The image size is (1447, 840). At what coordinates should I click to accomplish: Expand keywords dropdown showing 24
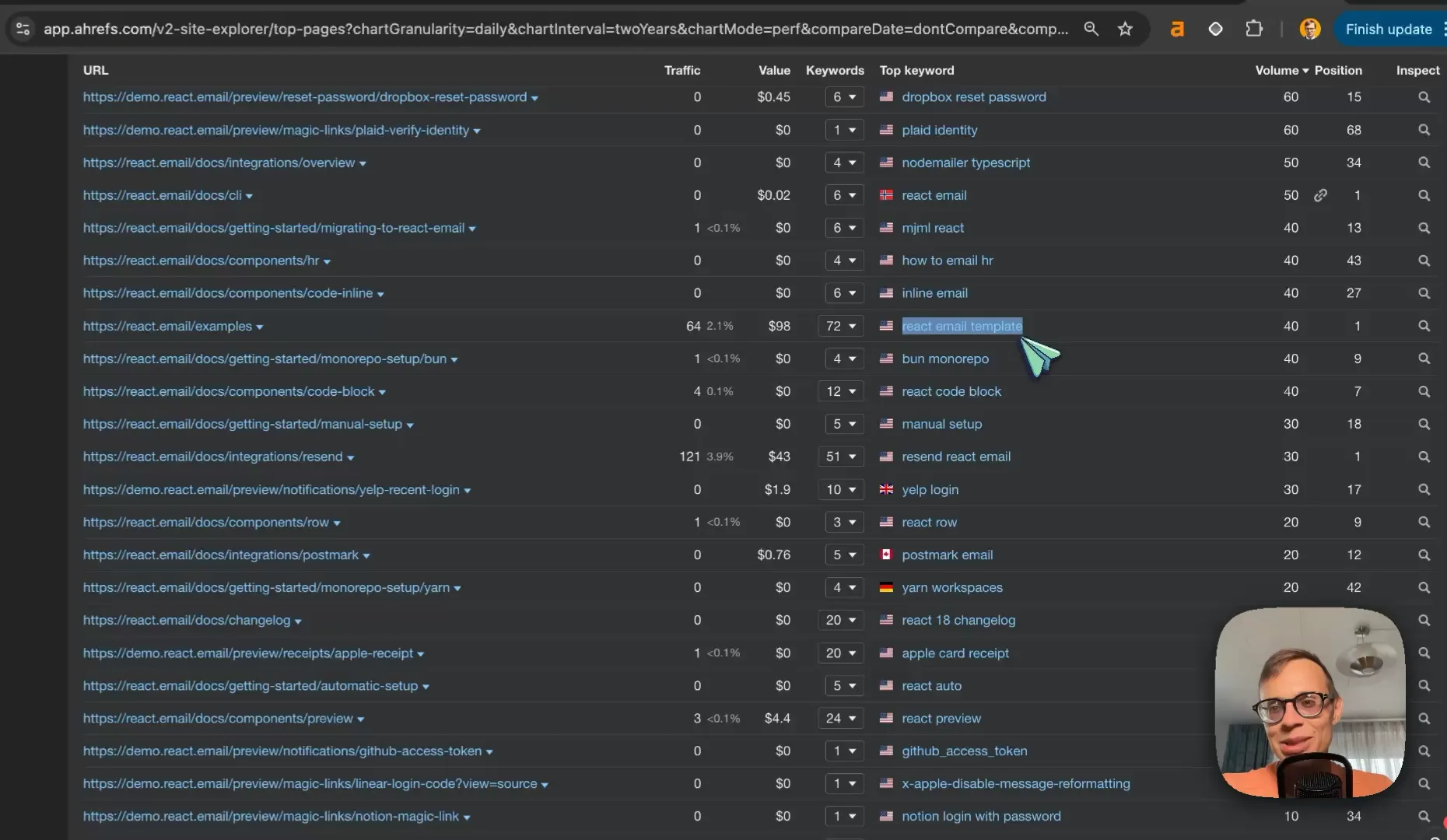pos(841,718)
